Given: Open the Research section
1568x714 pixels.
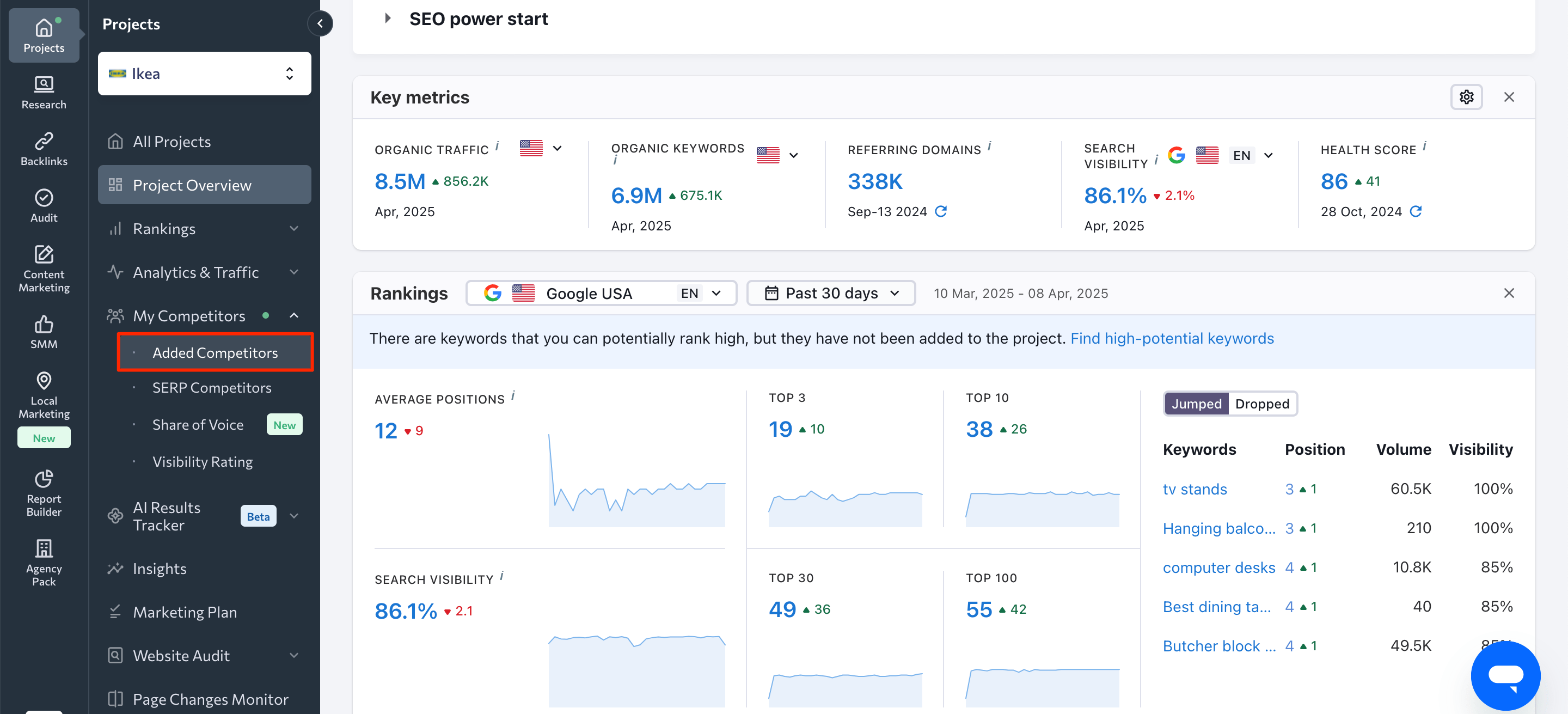Looking at the screenshot, I should 44,93.
